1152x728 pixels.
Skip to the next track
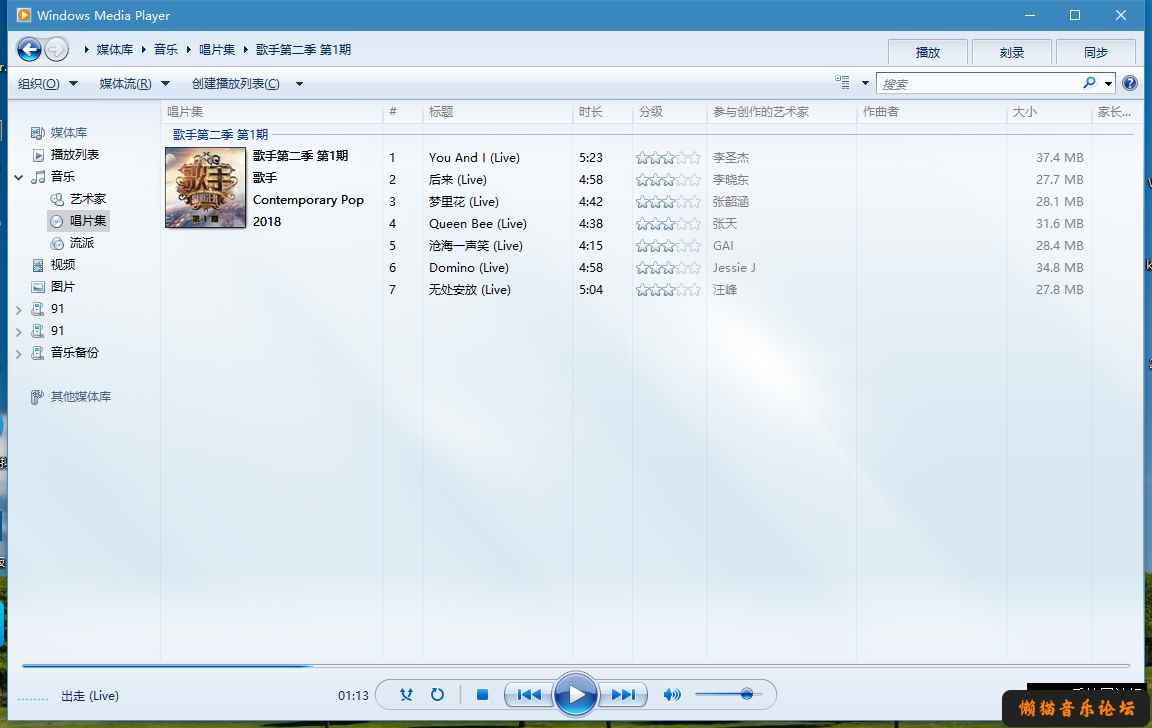pos(623,694)
